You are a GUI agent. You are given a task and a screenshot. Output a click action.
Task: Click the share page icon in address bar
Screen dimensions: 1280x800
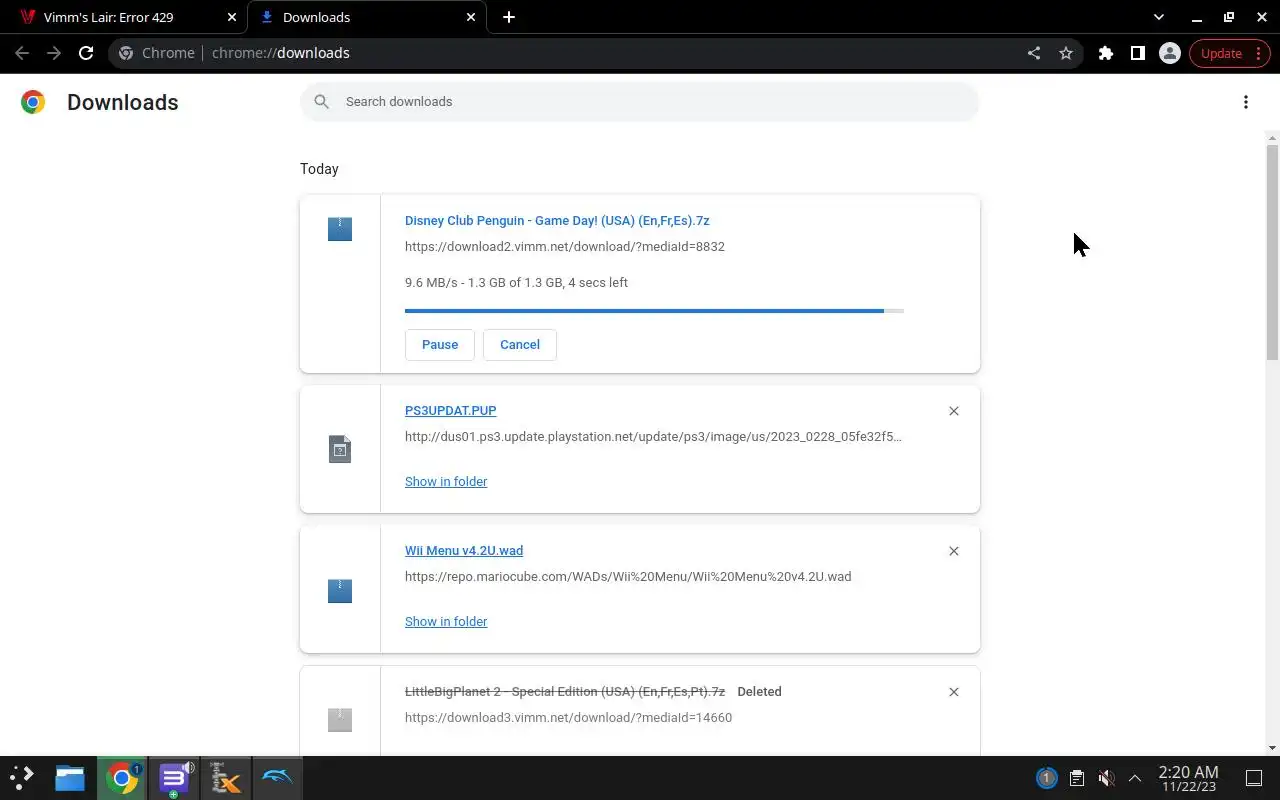(x=1034, y=53)
